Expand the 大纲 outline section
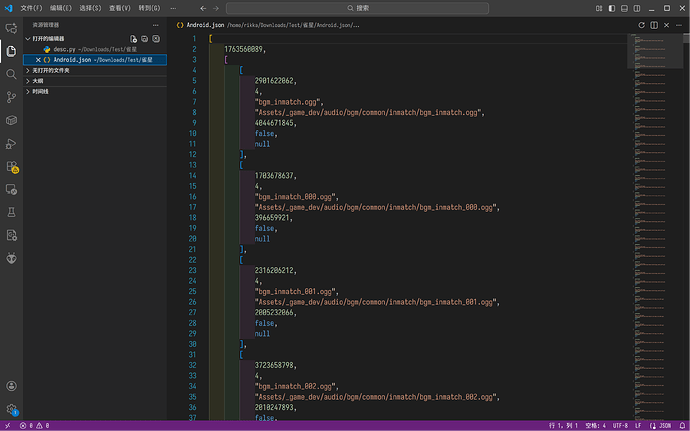The height and width of the screenshot is (431, 690). pyautogui.click(x=38, y=81)
